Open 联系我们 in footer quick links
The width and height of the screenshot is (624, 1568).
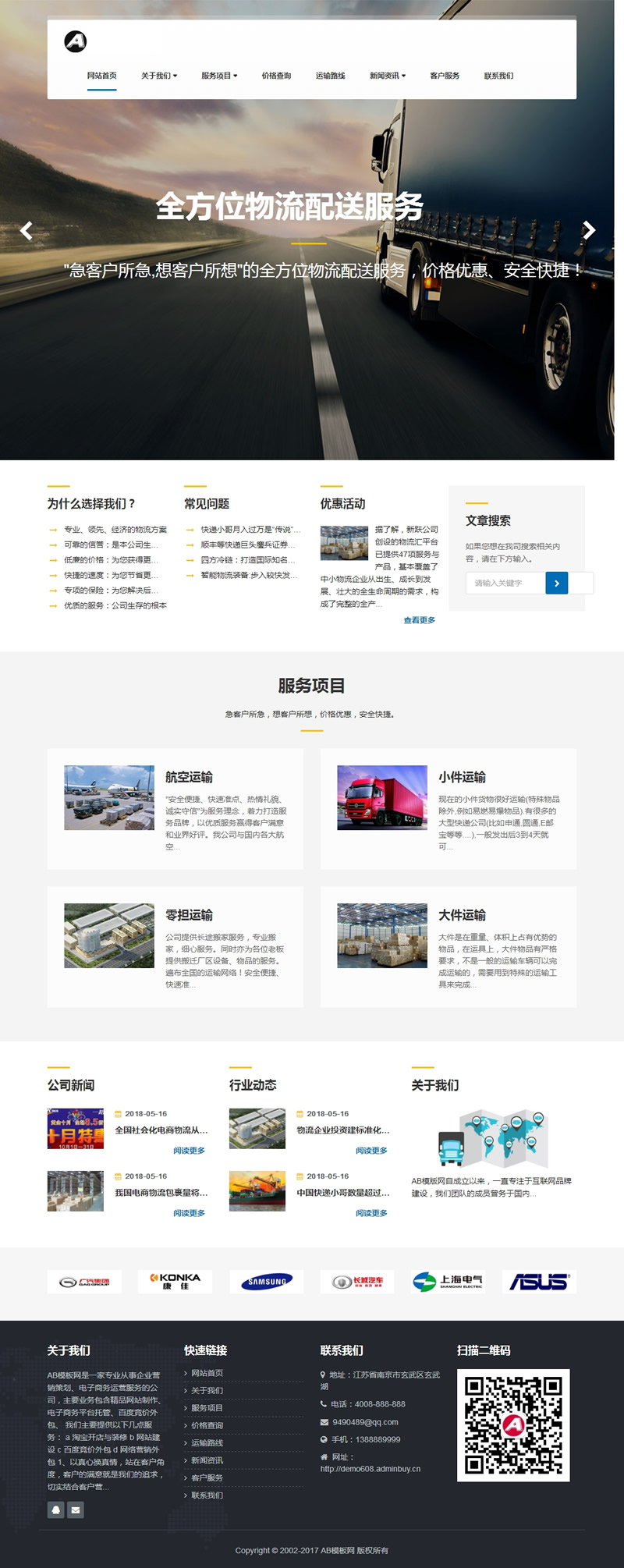[x=207, y=1495]
